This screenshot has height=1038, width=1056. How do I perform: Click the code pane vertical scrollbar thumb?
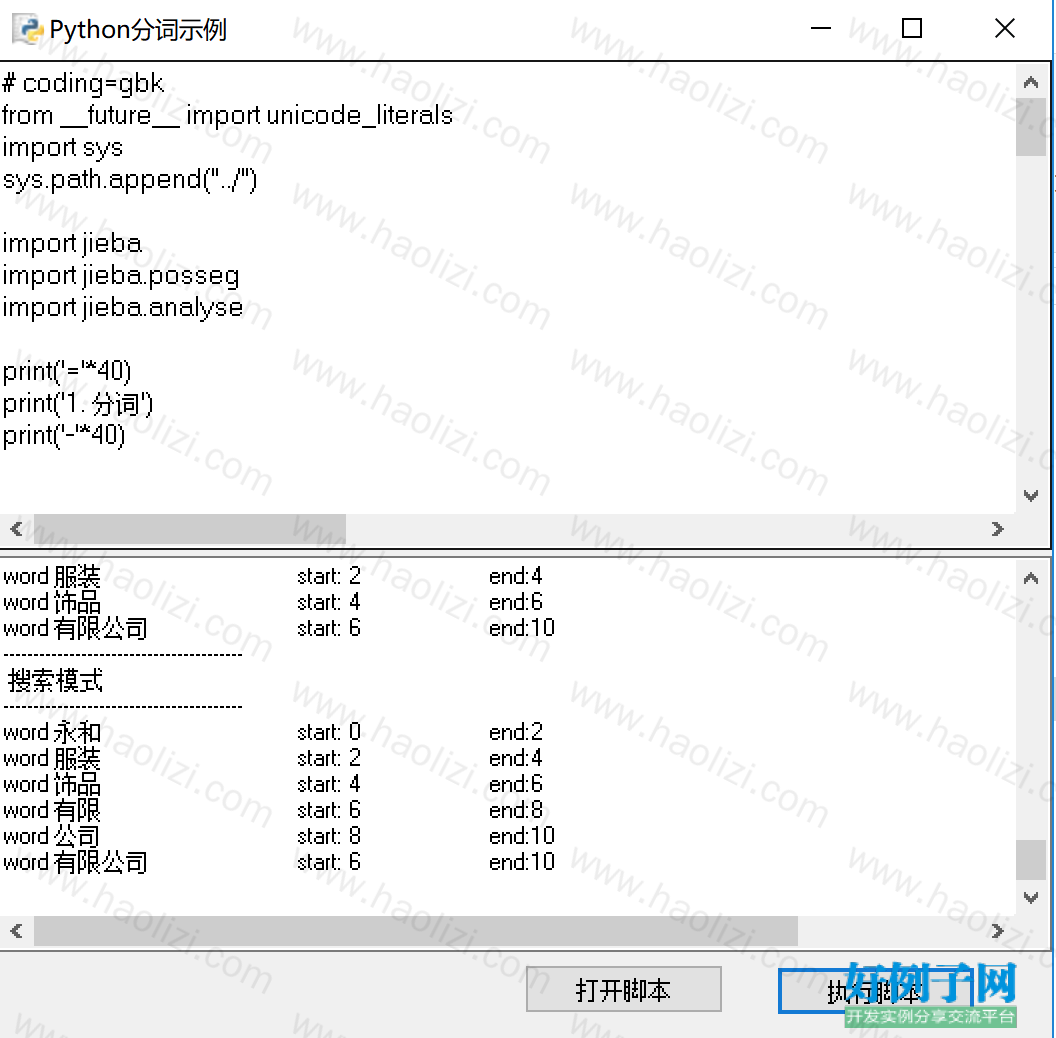(x=1030, y=127)
